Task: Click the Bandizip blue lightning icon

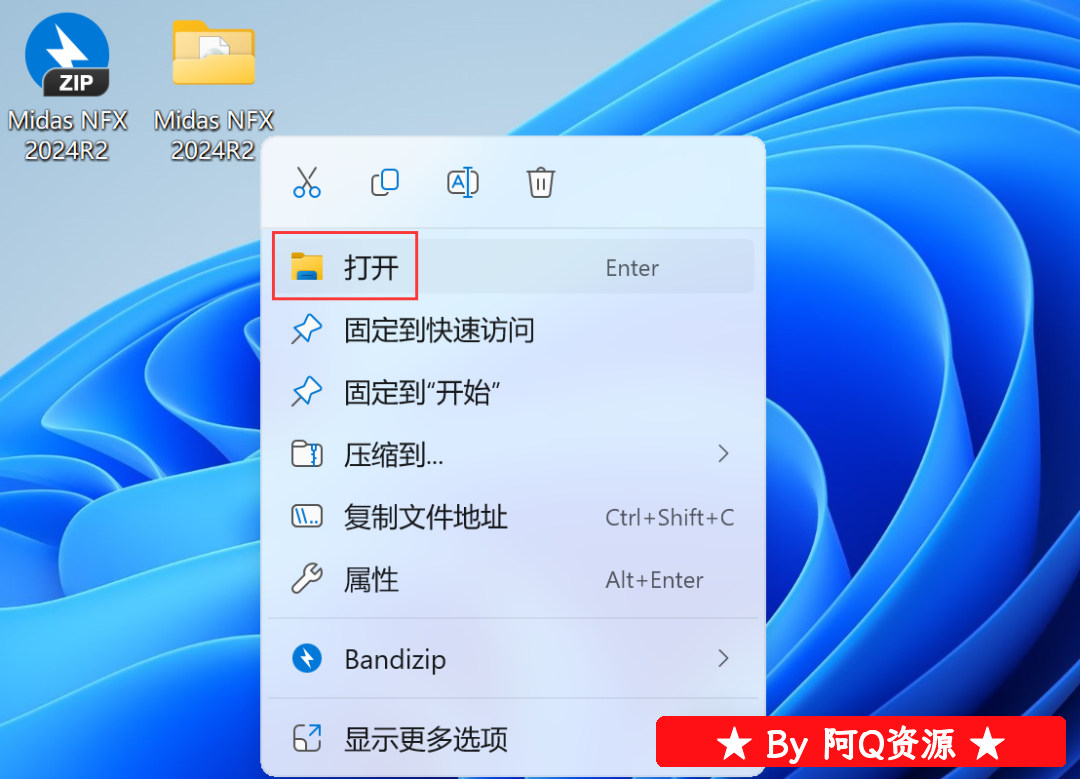Action: click(x=307, y=658)
